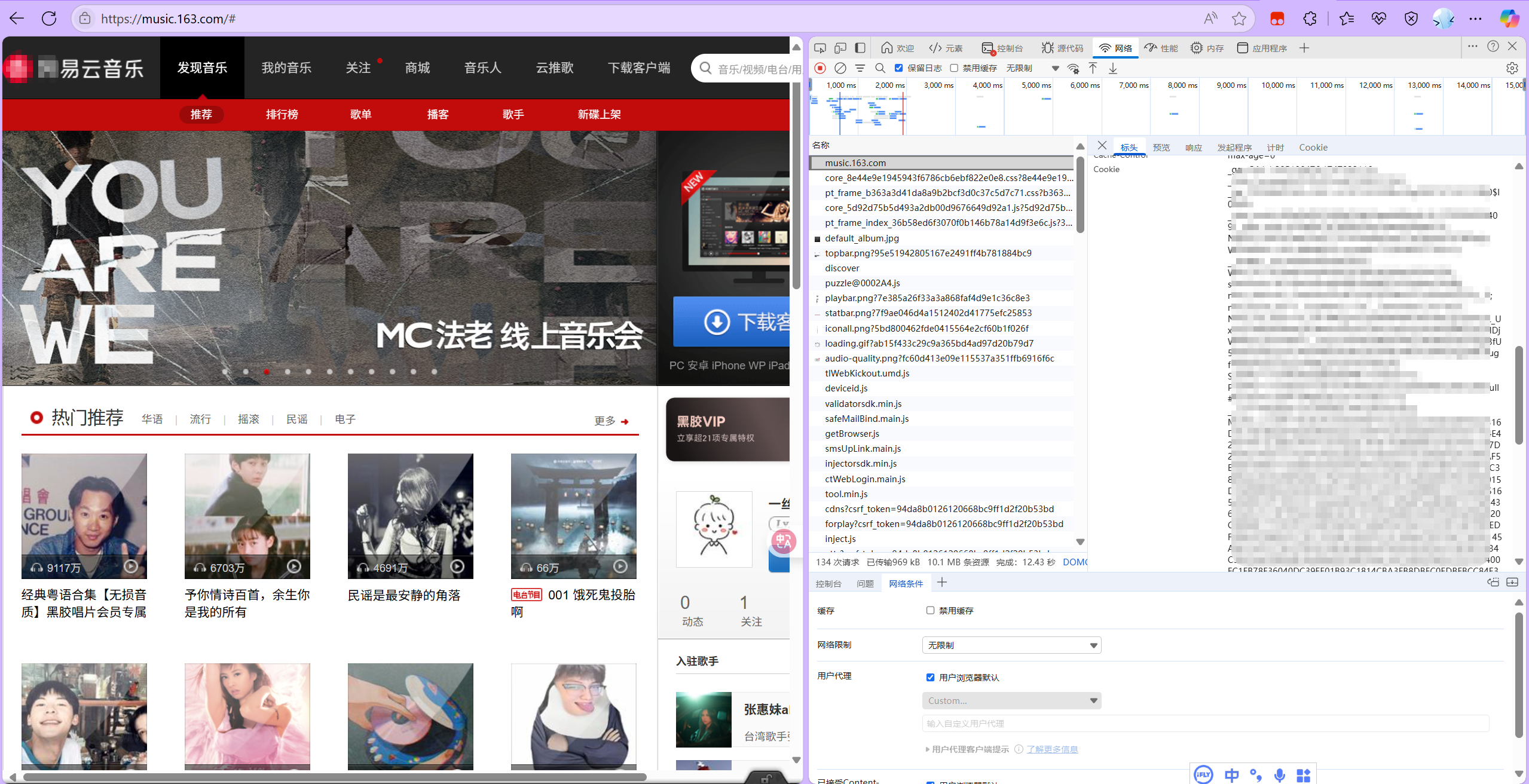Image resolution: width=1529 pixels, height=784 pixels.
Task: Open the Copilot icon in browser toolbar
Action: tap(1509, 19)
